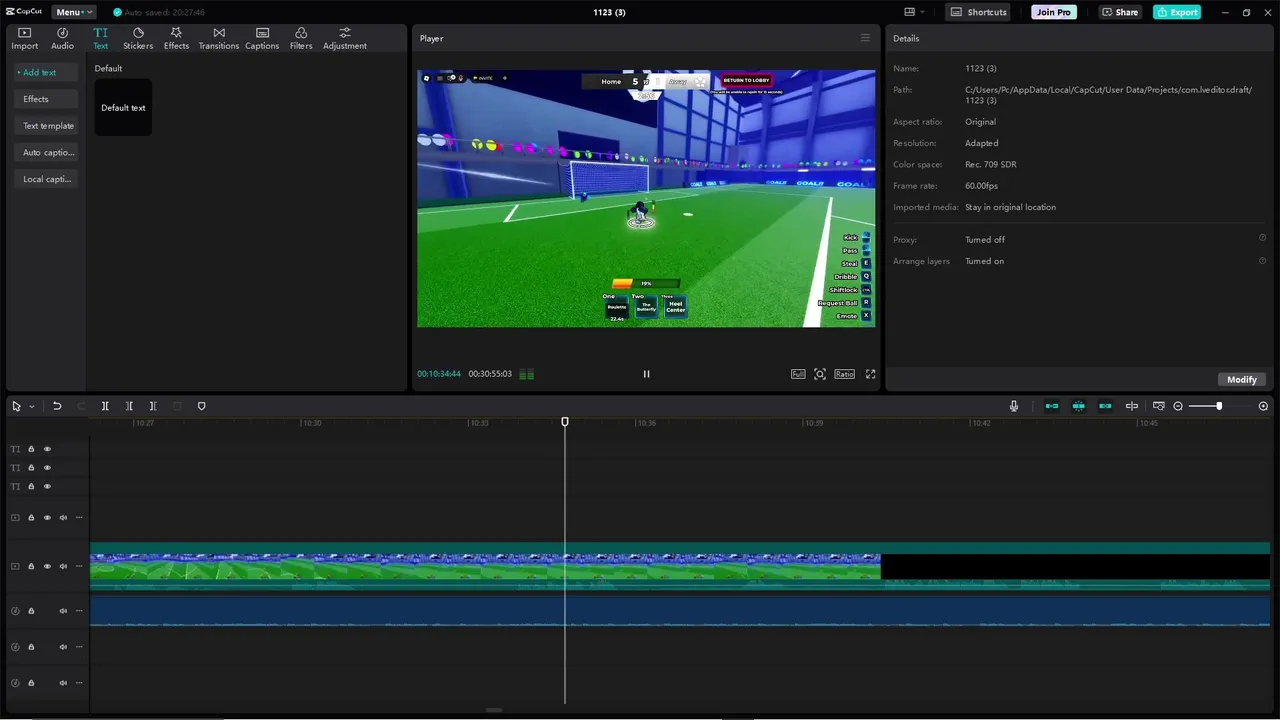Open the Local captions section
The image size is (1280, 720).
45,179
